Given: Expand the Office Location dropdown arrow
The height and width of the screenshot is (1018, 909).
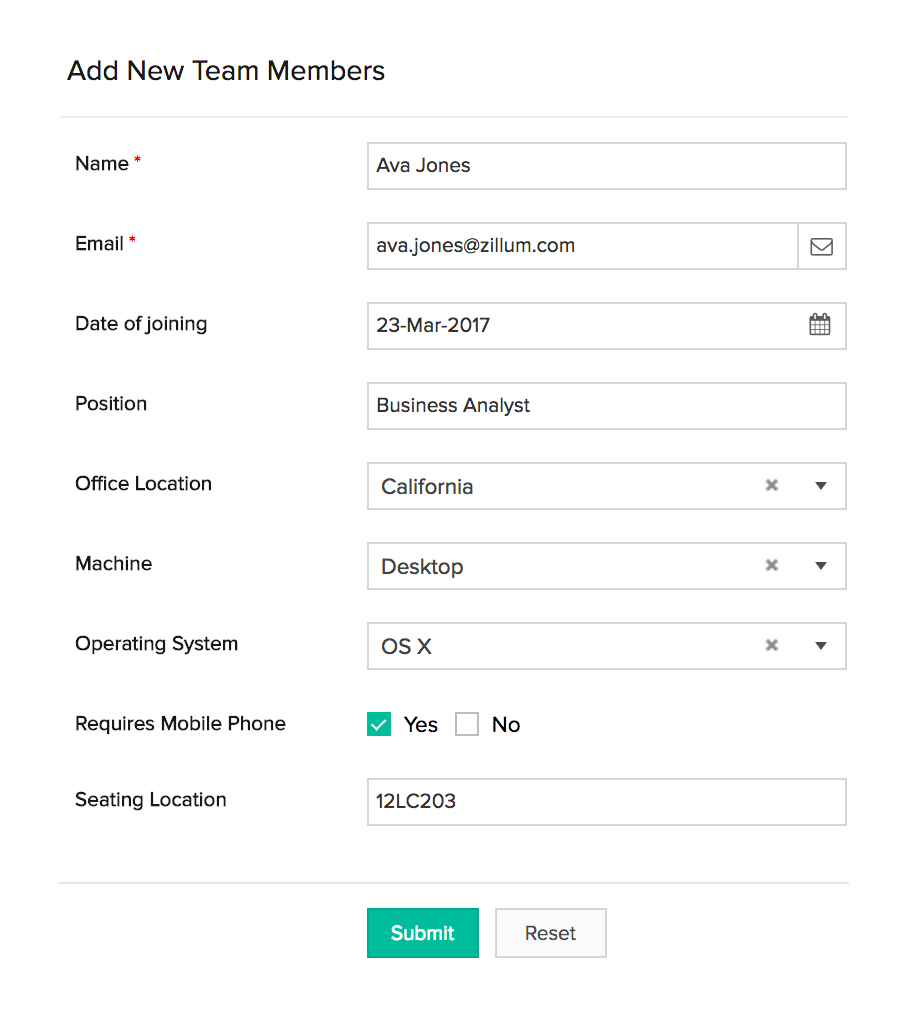Looking at the screenshot, I should [821, 486].
